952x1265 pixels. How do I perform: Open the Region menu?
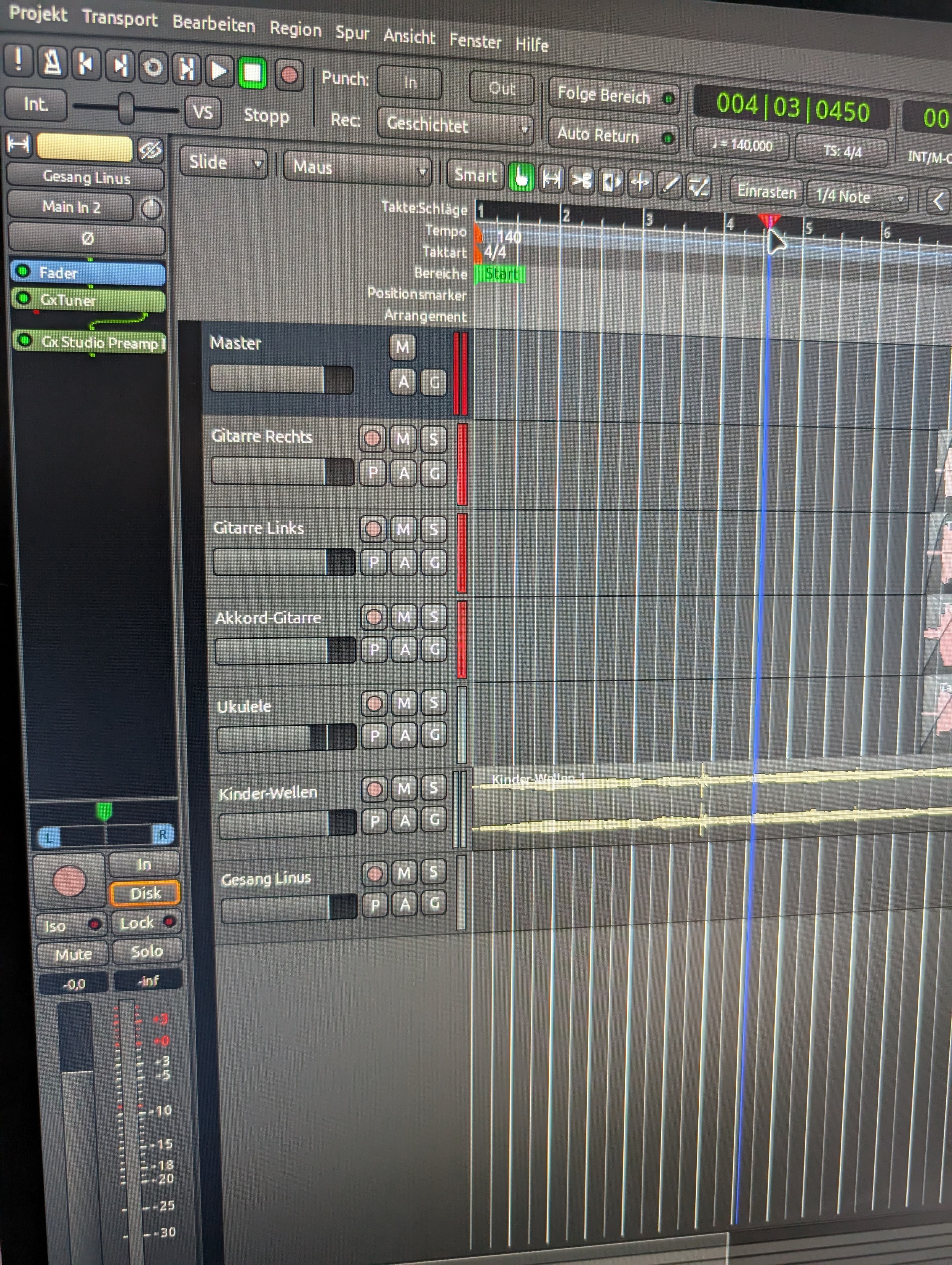click(296, 29)
